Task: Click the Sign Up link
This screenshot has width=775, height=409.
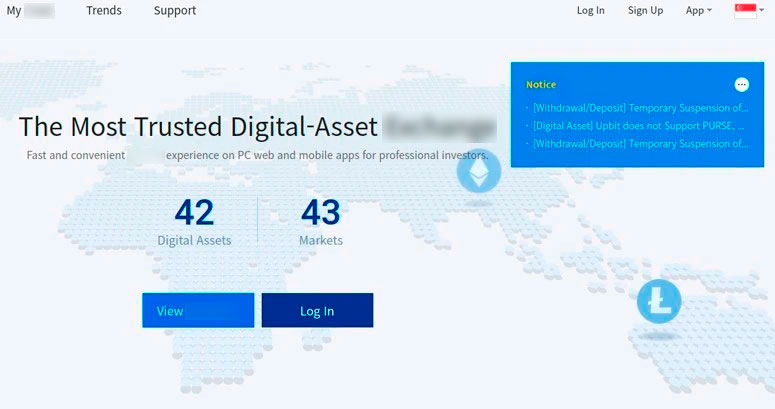Action: tap(645, 11)
